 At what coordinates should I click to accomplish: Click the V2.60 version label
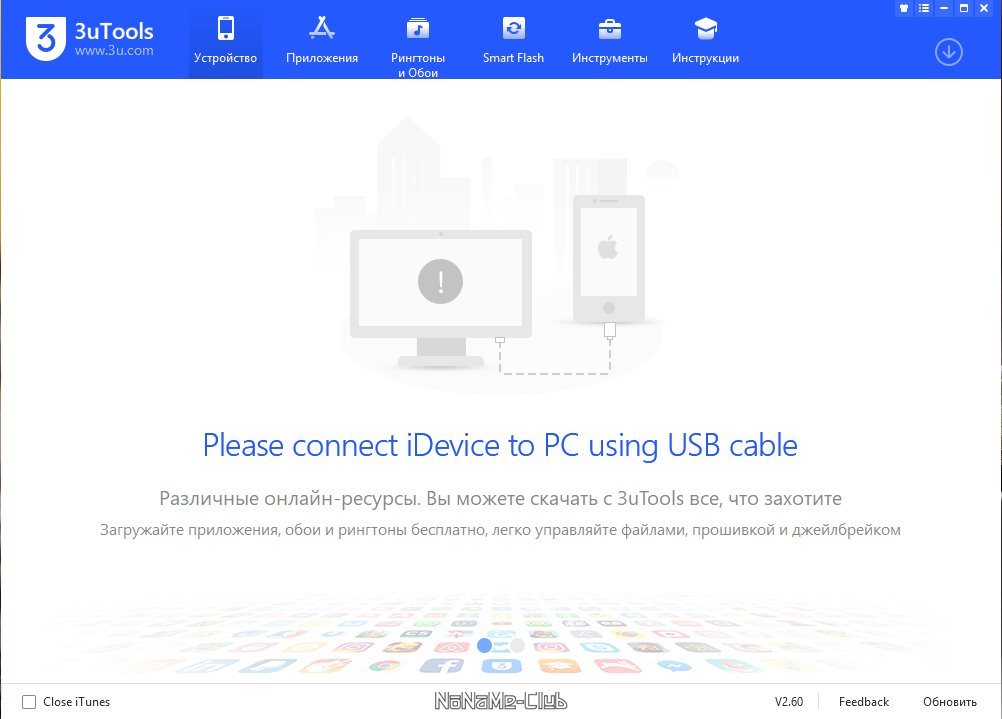tap(789, 702)
